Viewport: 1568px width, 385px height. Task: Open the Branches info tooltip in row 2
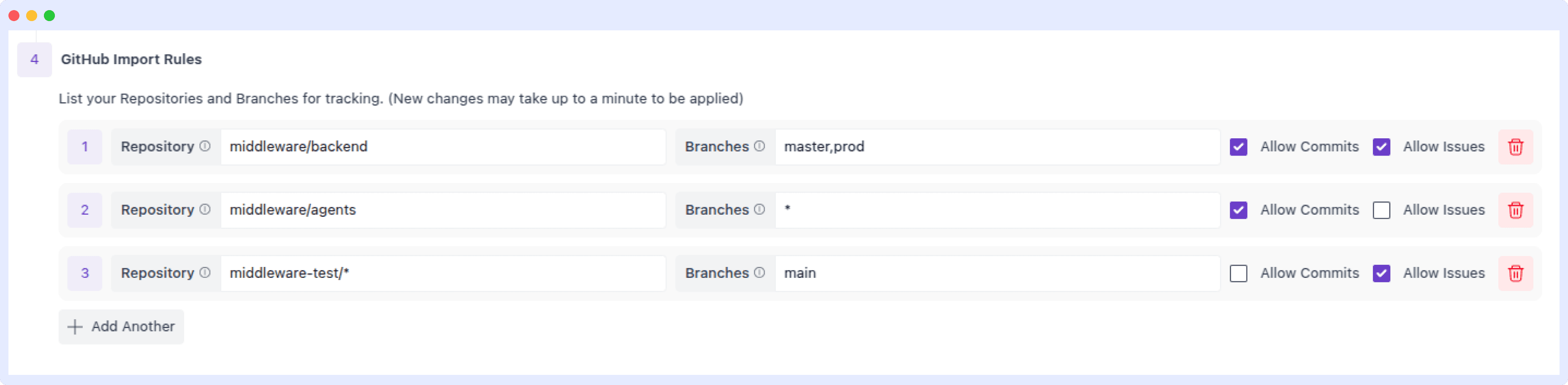tap(759, 210)
